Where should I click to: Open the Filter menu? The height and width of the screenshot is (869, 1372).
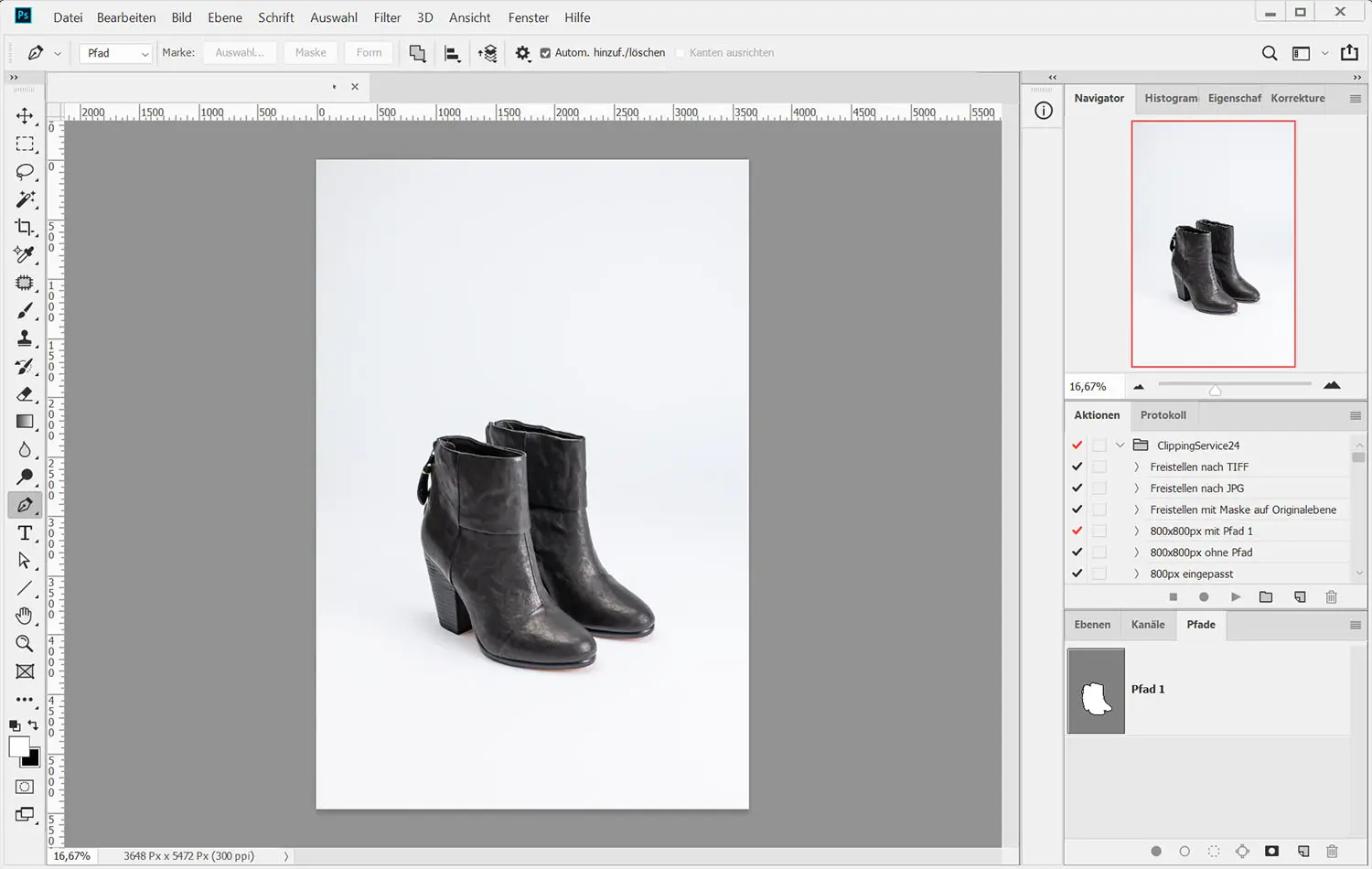coord(387,17)
